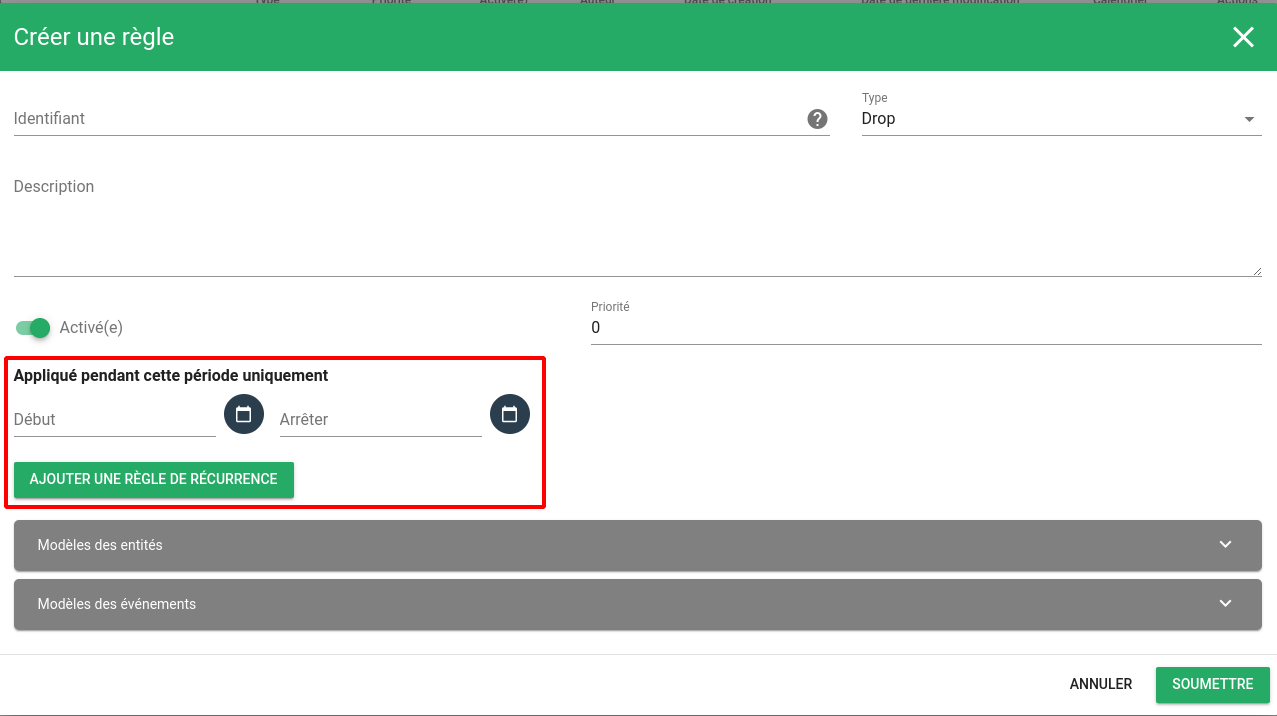Grab the Description textarea resize handle
This screenshot has height=716, width=1277.
pos(1257,271)
